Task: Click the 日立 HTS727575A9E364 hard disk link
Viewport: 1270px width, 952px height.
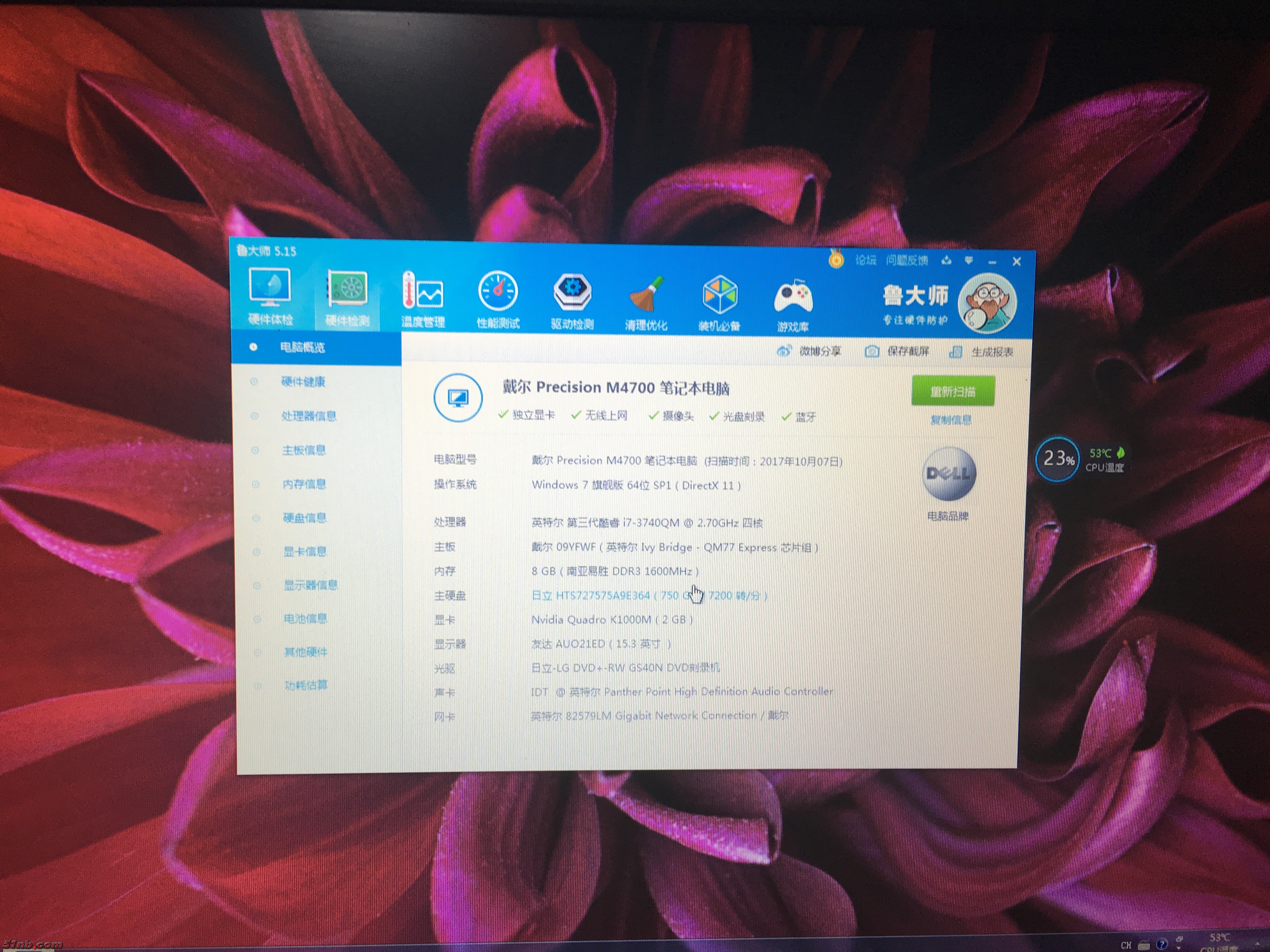Action: pos(649,596)
